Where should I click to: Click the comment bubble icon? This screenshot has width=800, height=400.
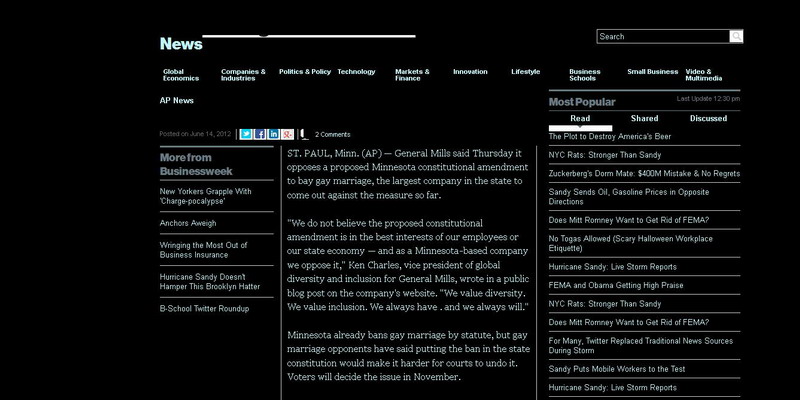[x=304, y=134]
